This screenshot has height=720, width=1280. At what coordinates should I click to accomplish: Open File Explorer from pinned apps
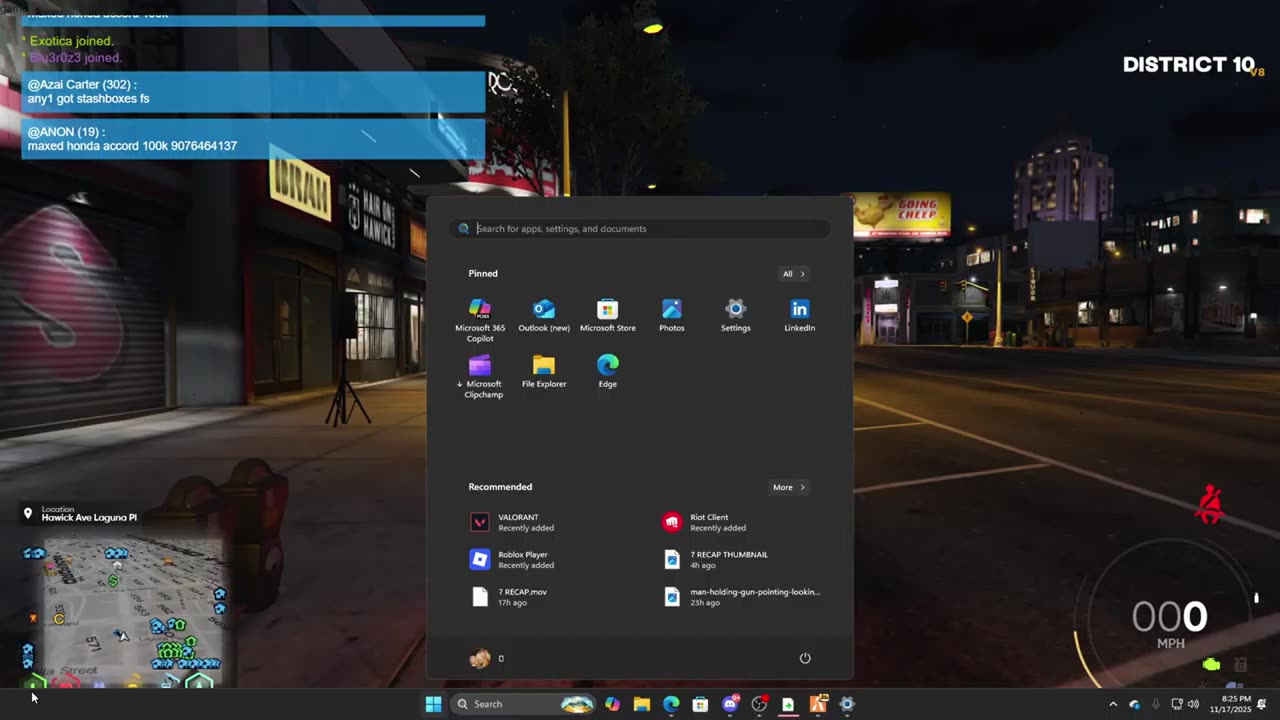coord(544,371)
